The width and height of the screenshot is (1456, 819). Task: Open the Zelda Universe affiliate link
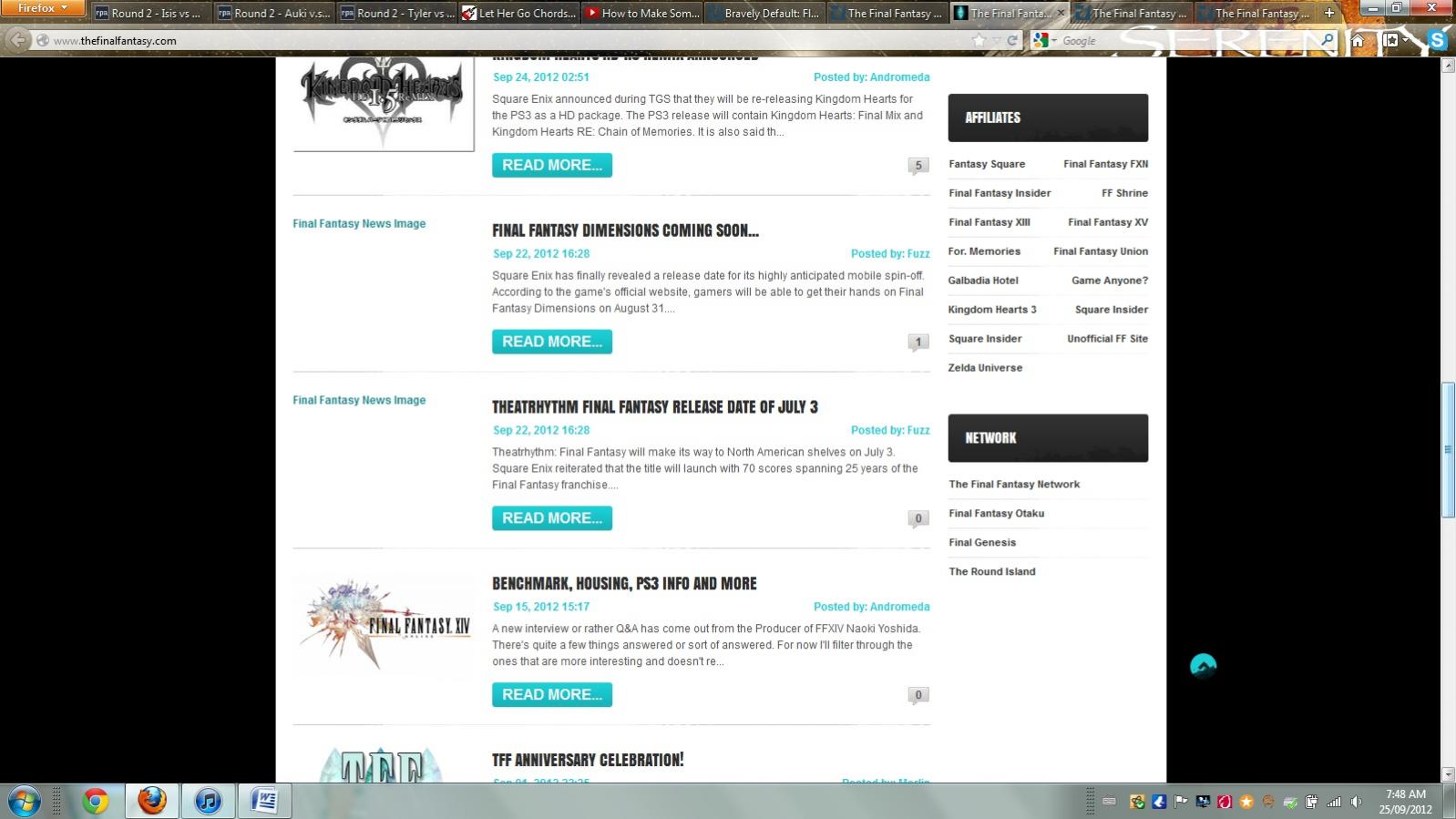(985, 368)
